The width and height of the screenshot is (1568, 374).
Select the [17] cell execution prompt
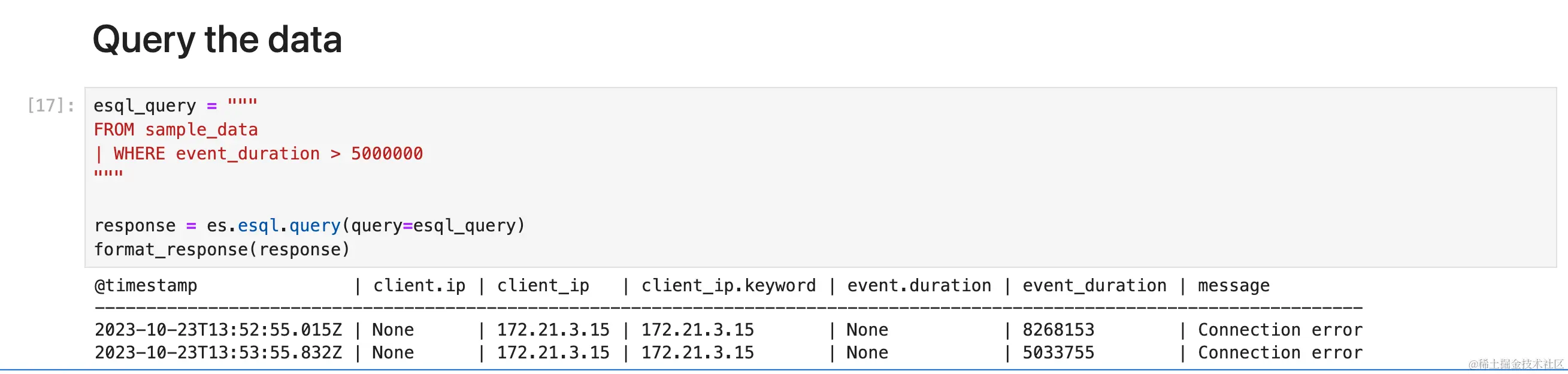[50, 106]
